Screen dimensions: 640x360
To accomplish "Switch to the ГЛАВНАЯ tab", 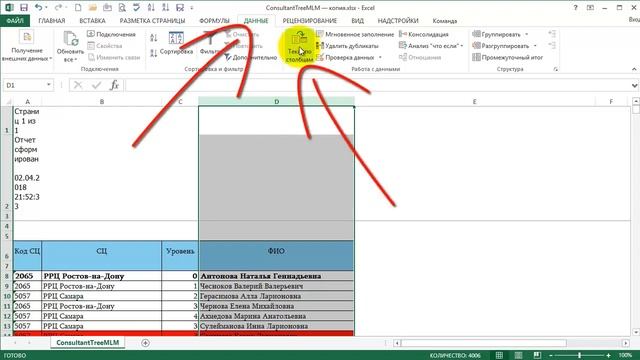I will pyautogui.click(x=52, y=20).
